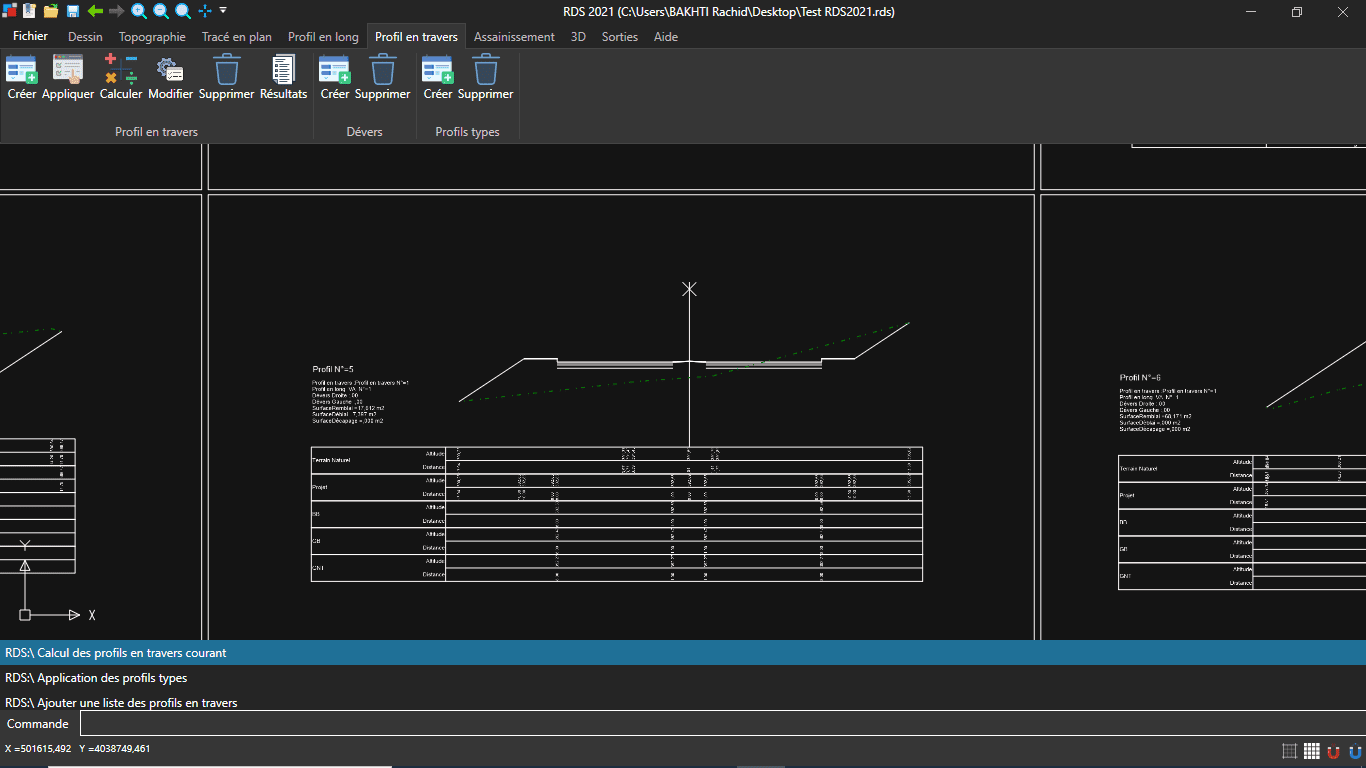Click Supprimer in the Profil en travers group
This screenshot has width=1366, height=768.
point(225,78)
